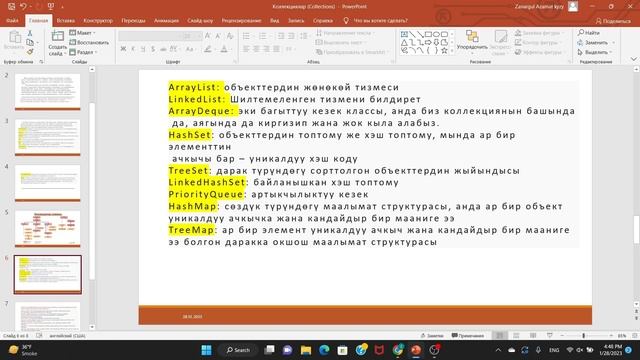Open Comments (Примечания) in status bar
Screen dimensions: 640x360
tap(468, 336)
